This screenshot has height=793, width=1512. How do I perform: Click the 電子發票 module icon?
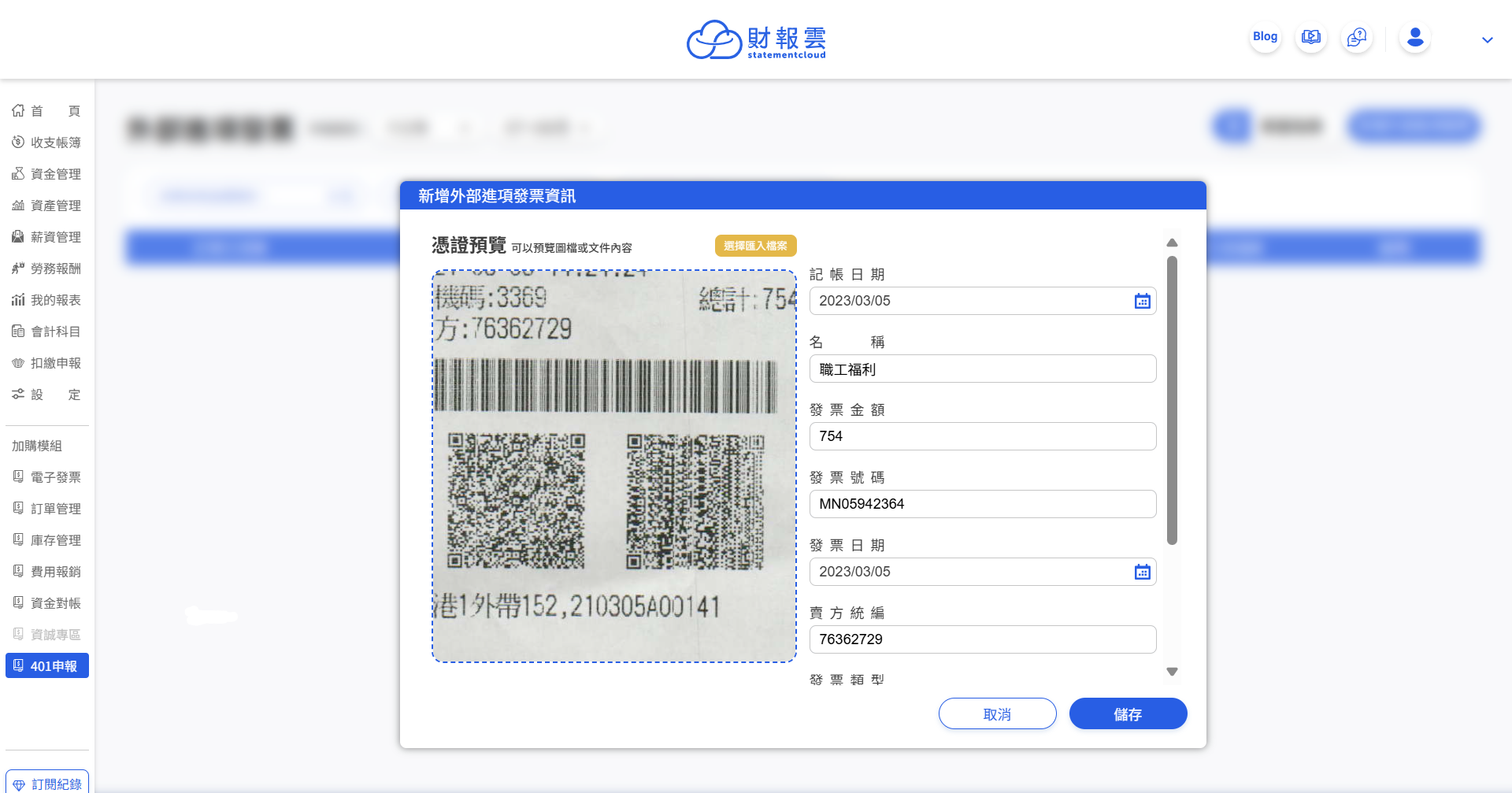[x=18, y=476]
